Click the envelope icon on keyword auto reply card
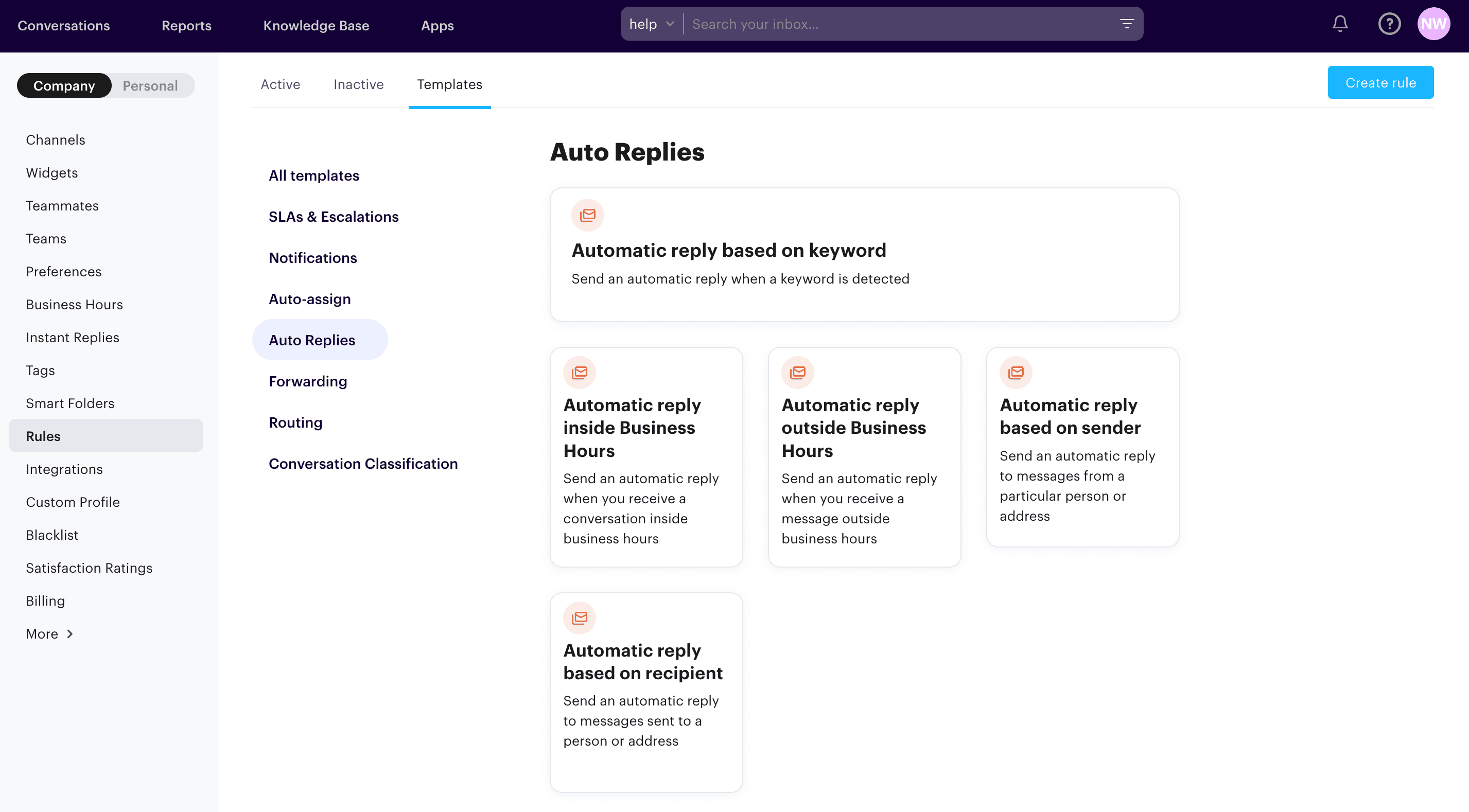 point(587,215)
